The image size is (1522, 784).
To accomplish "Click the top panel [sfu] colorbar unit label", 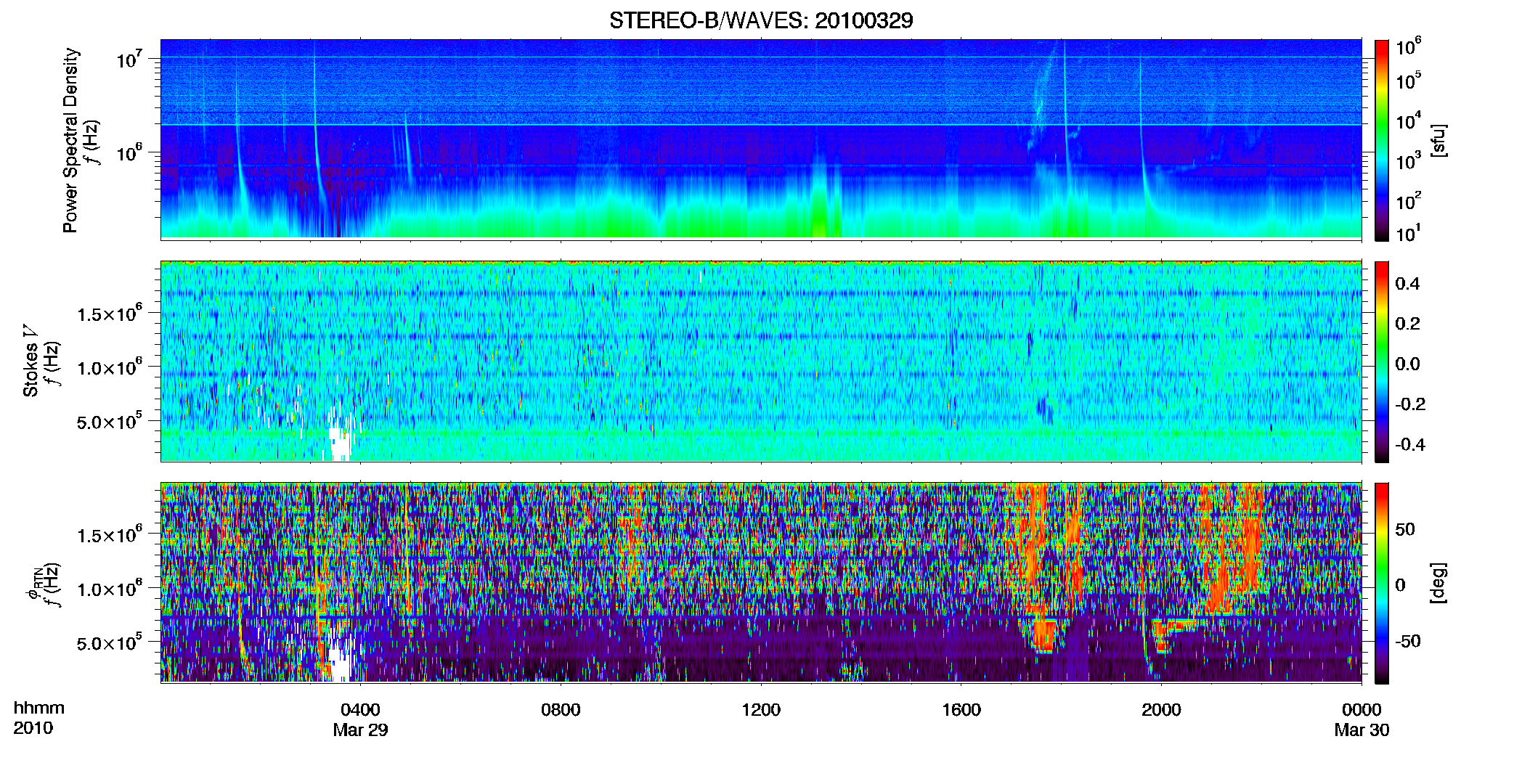I will pyautogui.click(x=1438, y=140).
